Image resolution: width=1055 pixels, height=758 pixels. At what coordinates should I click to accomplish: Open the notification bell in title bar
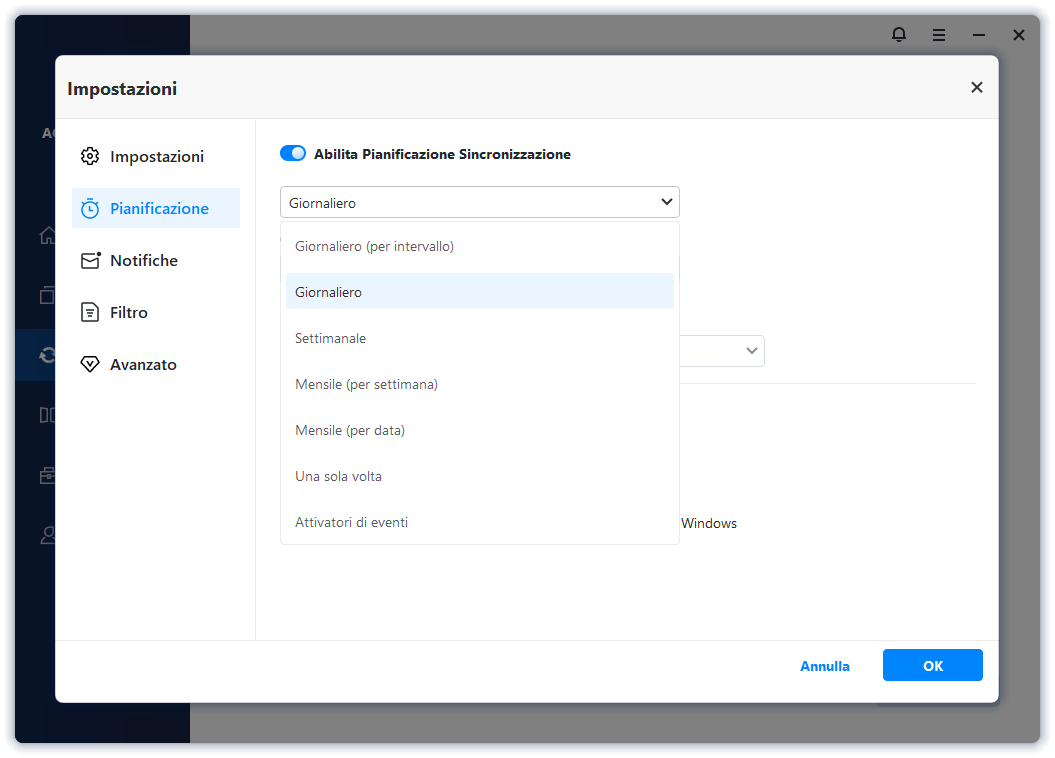click(x=899, y=35)
